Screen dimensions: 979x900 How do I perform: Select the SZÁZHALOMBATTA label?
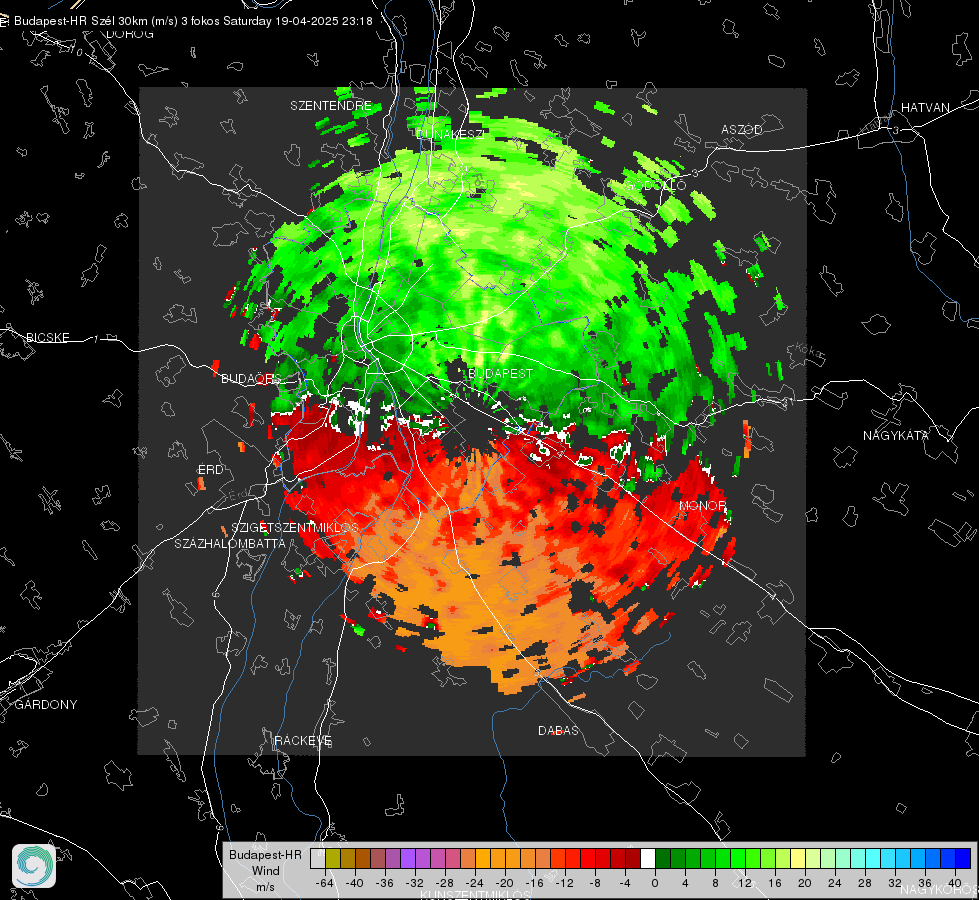230,543
